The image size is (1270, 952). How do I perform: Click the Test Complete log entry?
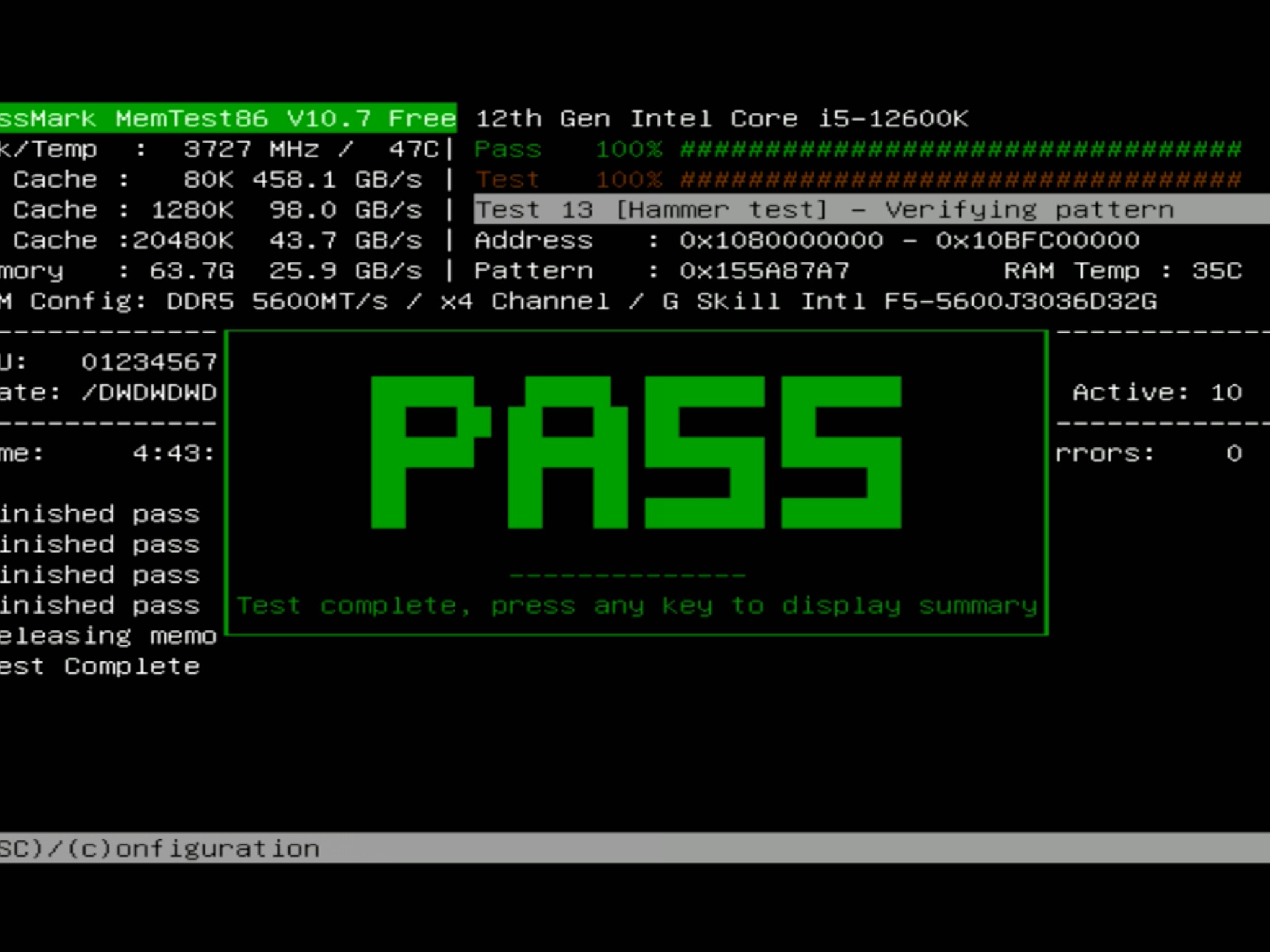click(99, 666)
